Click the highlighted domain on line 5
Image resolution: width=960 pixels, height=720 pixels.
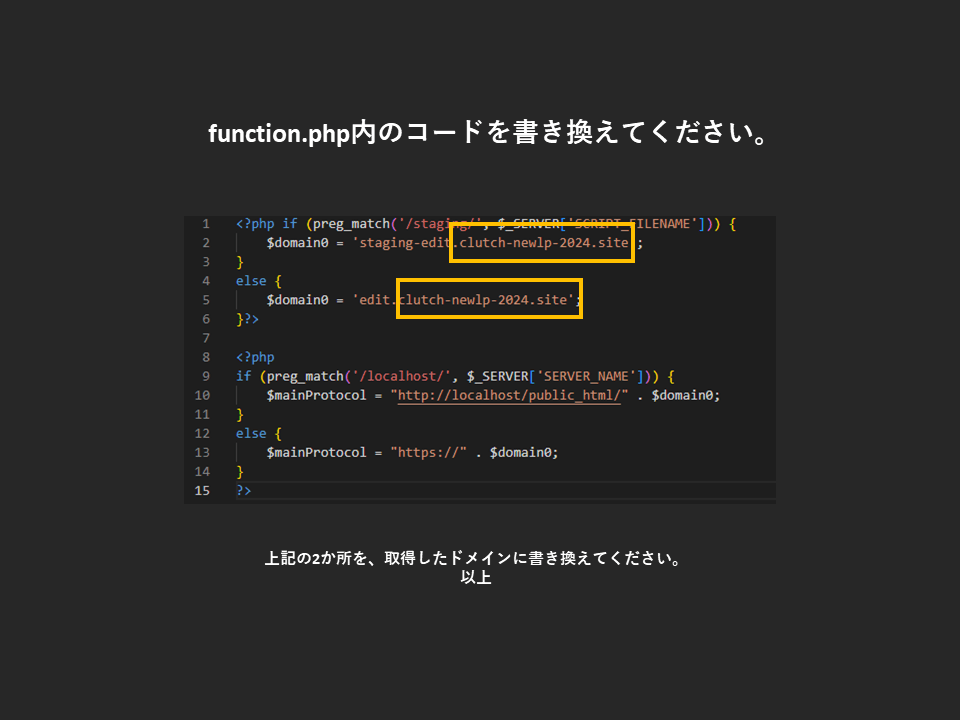tap(489, 300)
